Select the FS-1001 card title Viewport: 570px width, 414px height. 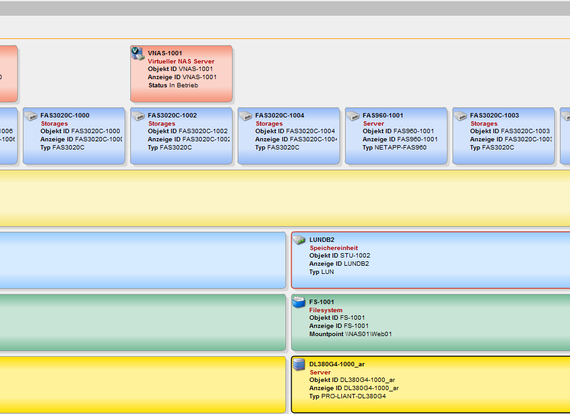321,302
